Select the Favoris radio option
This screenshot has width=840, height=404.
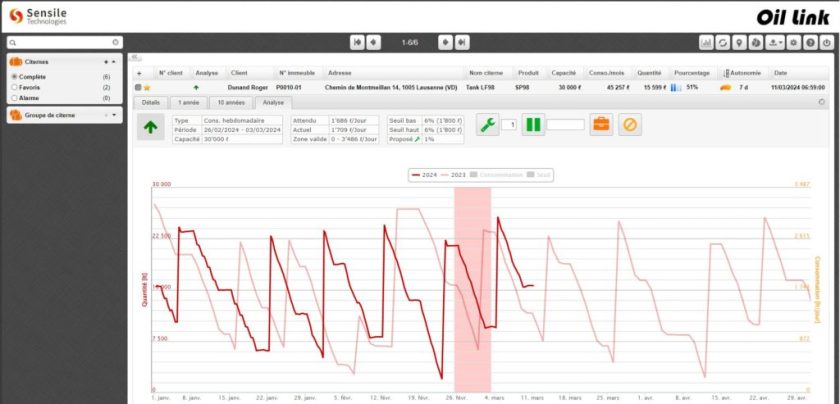pyautogui.click(x=14, y=87)
